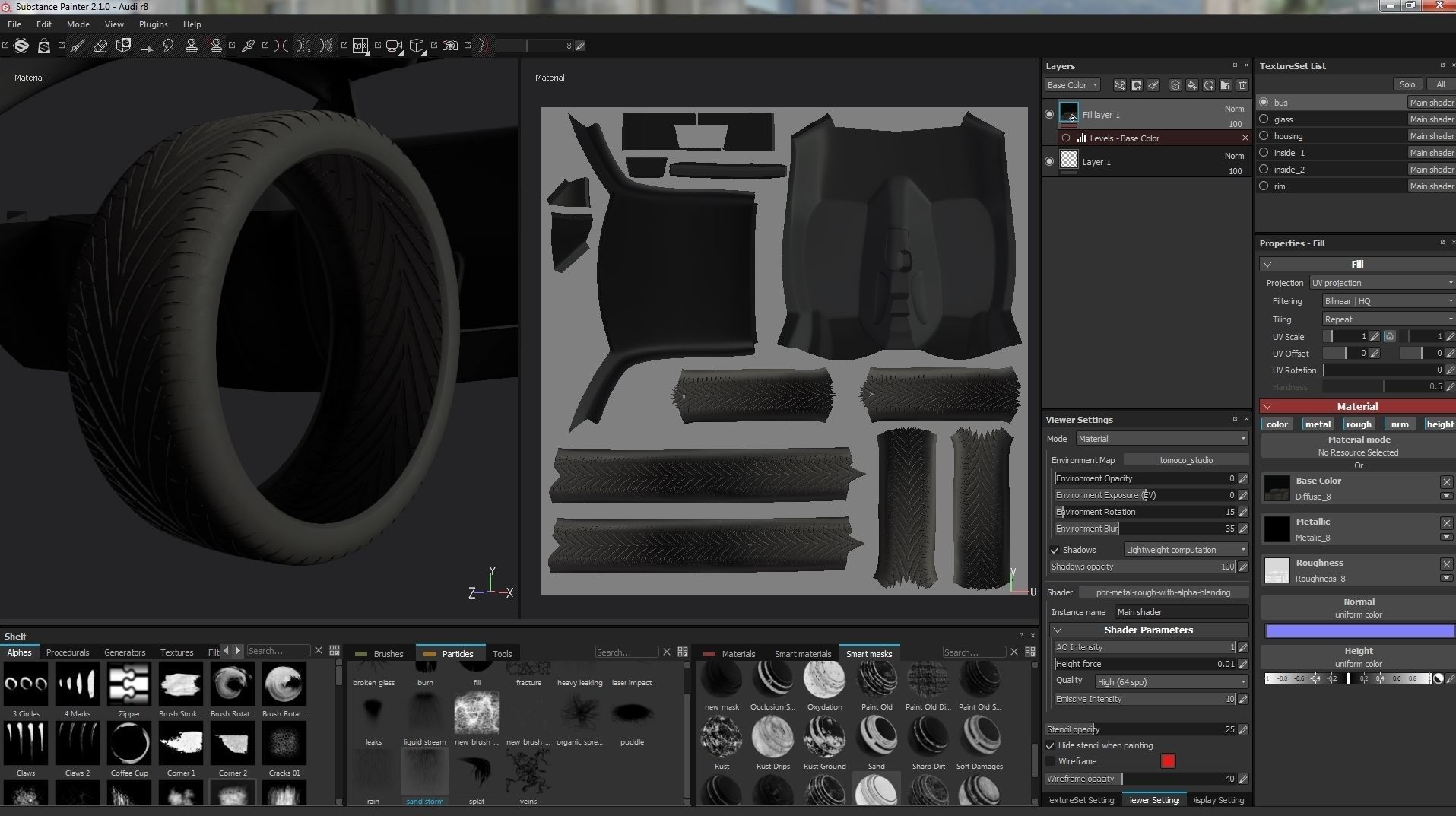Open the Projection UV projection dropdown
This screenshot has width=1456, height=816.
pyautogui.click(x=1381, y=283)
